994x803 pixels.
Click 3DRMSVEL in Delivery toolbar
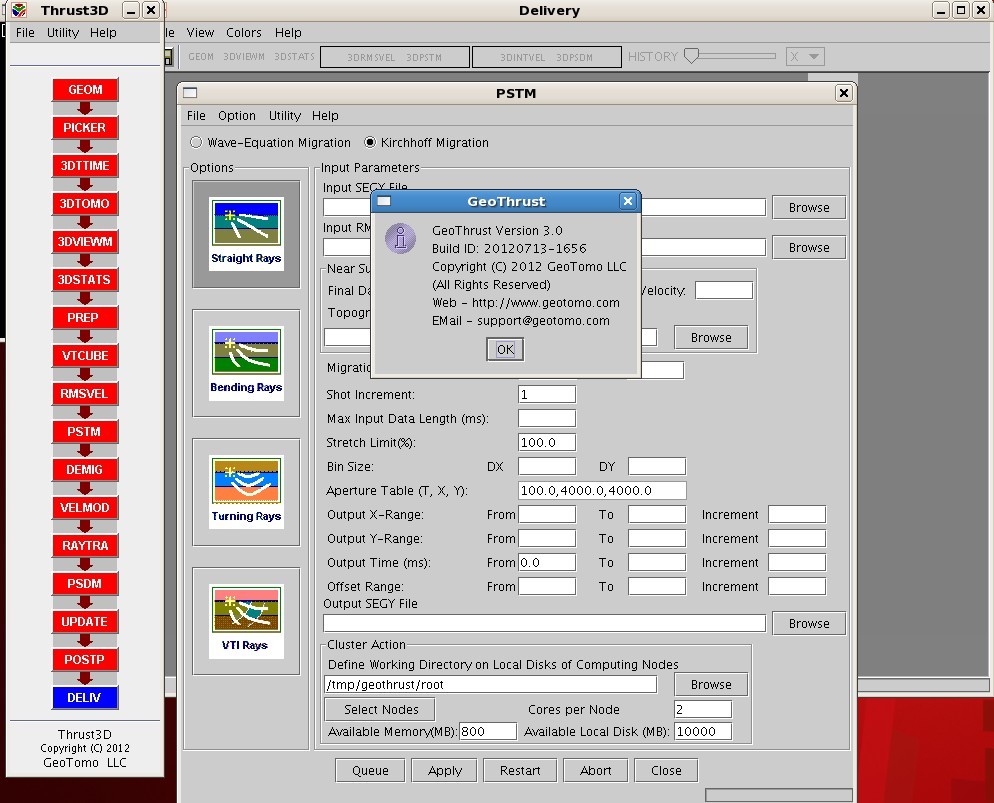[371, 57]
